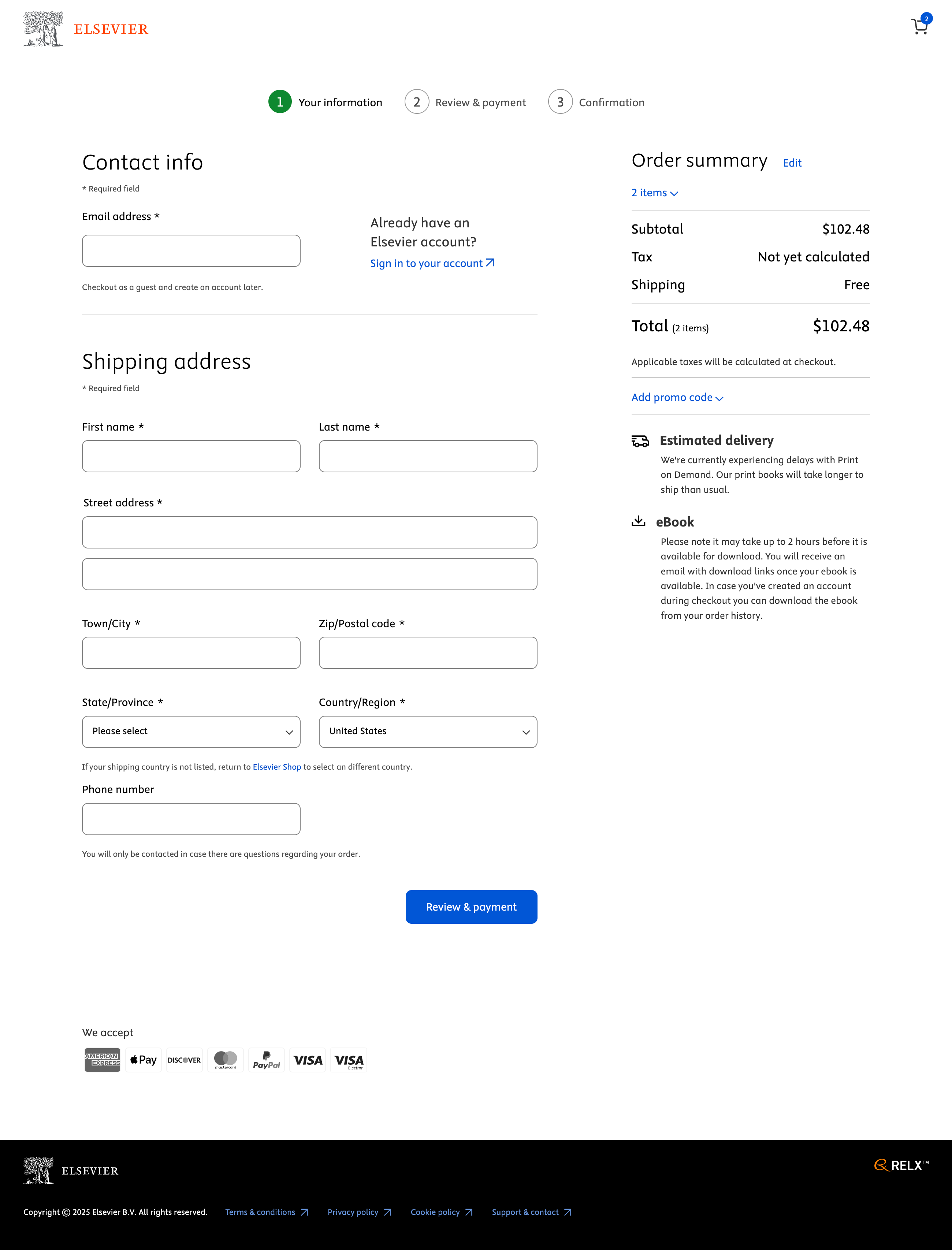
Task: Click the blue Review & payment button
Action: [x=471, y=907]
